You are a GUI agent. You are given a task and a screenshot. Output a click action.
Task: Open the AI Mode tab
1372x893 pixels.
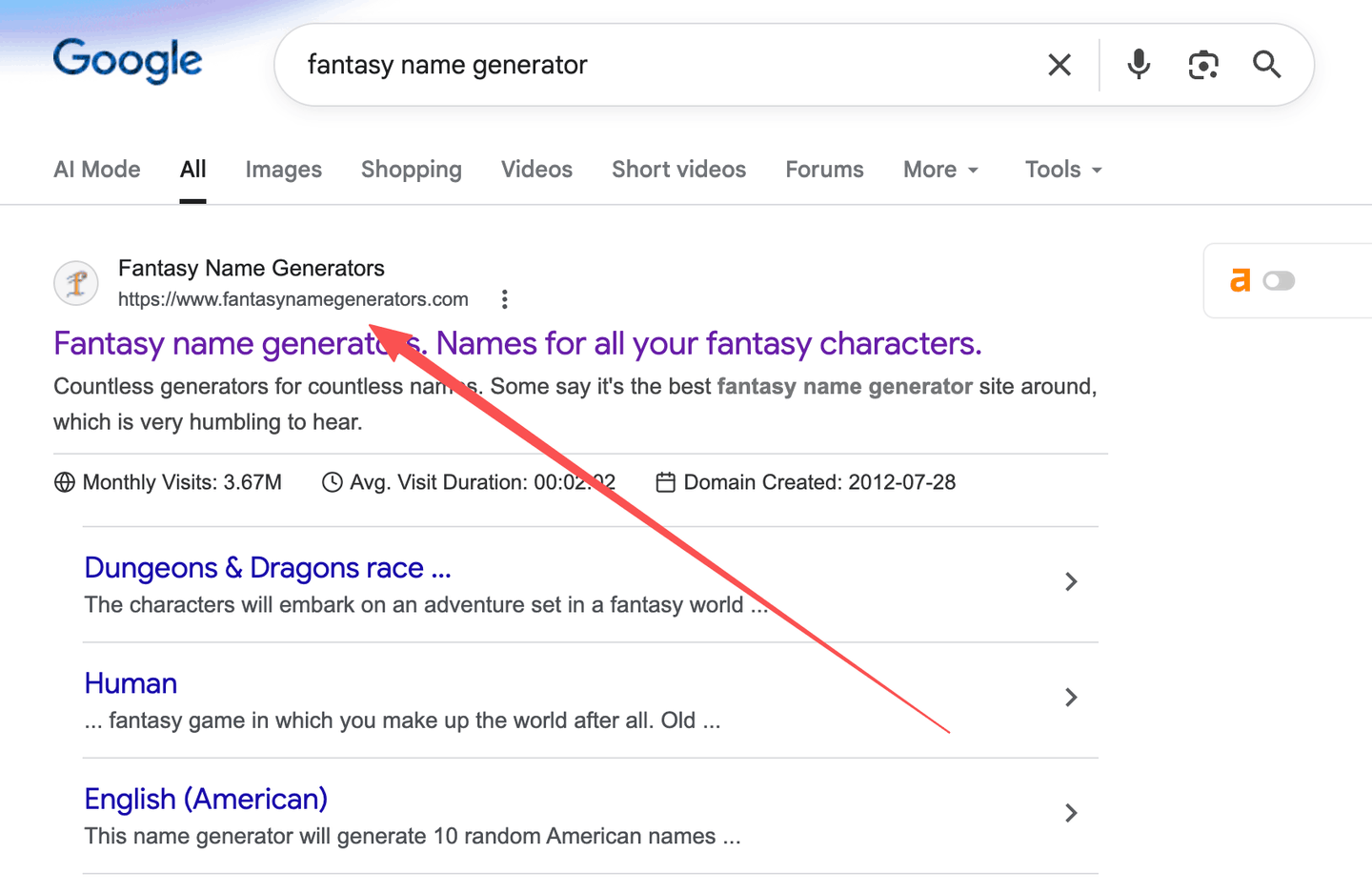(97, 170)
